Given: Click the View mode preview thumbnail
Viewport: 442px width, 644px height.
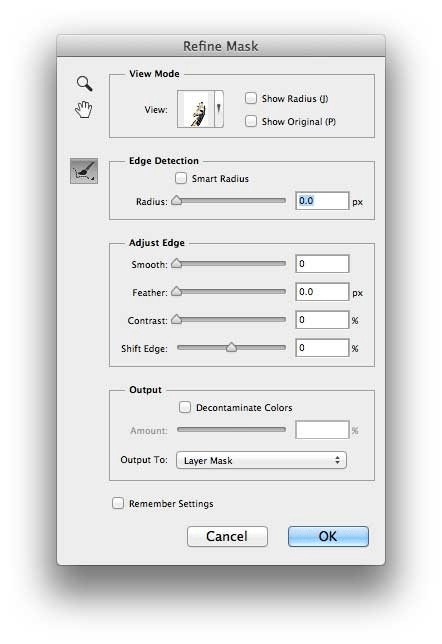Looking at the screenshot, I should 196,109.
